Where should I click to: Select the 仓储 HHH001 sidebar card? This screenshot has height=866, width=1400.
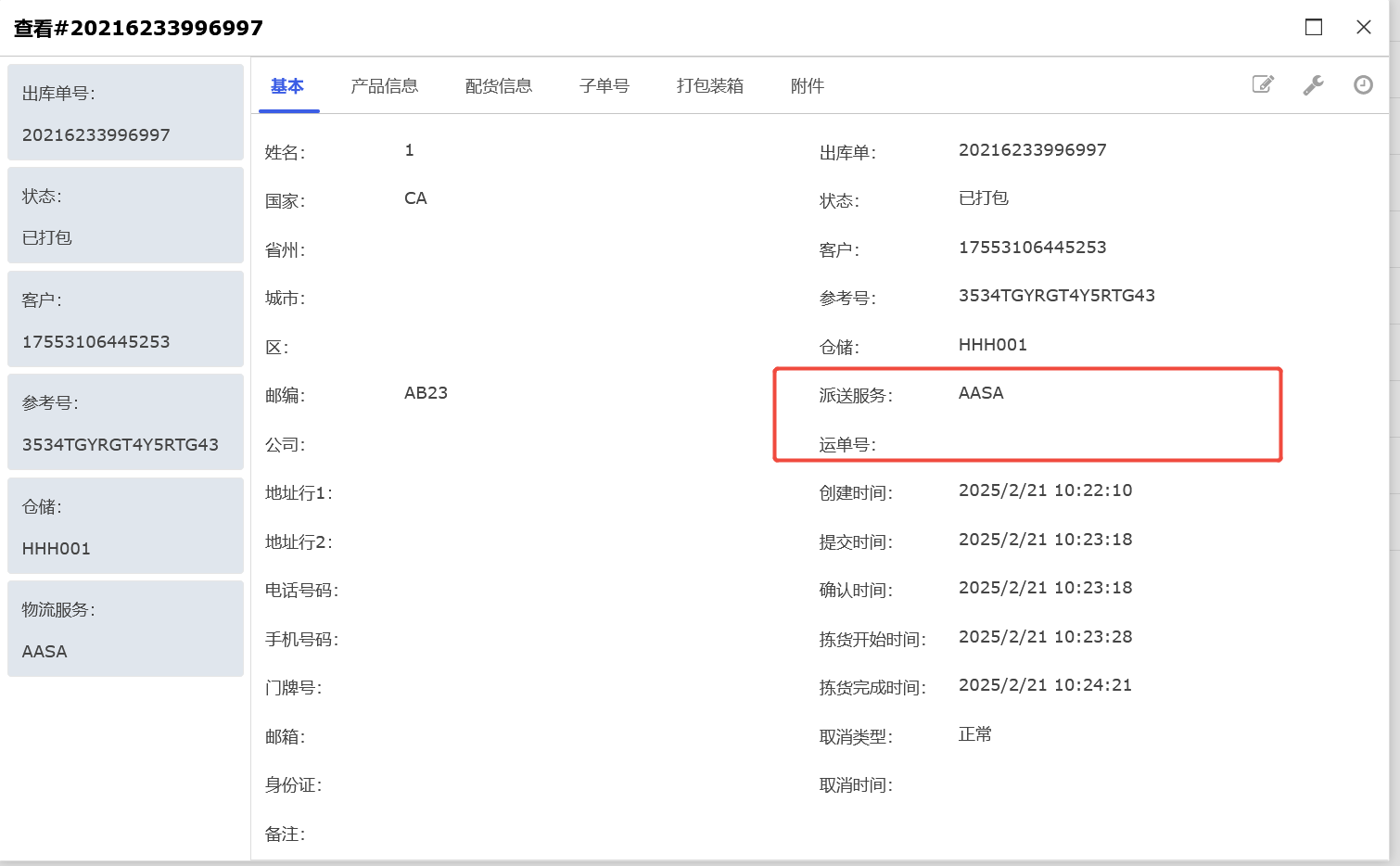click(x=125, y=526)
